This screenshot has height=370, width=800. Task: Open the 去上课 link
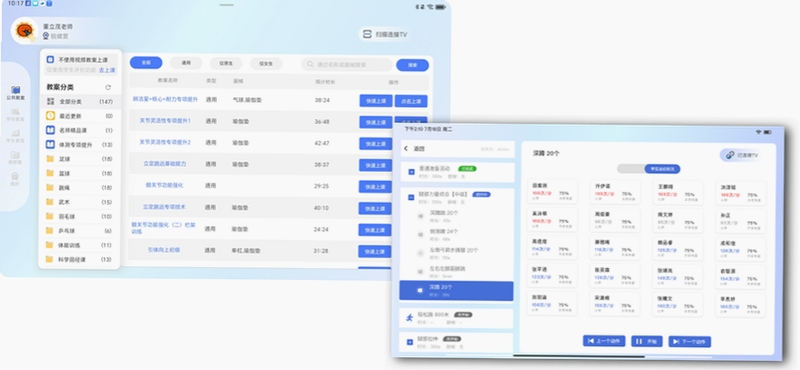(x=107, y=70)
